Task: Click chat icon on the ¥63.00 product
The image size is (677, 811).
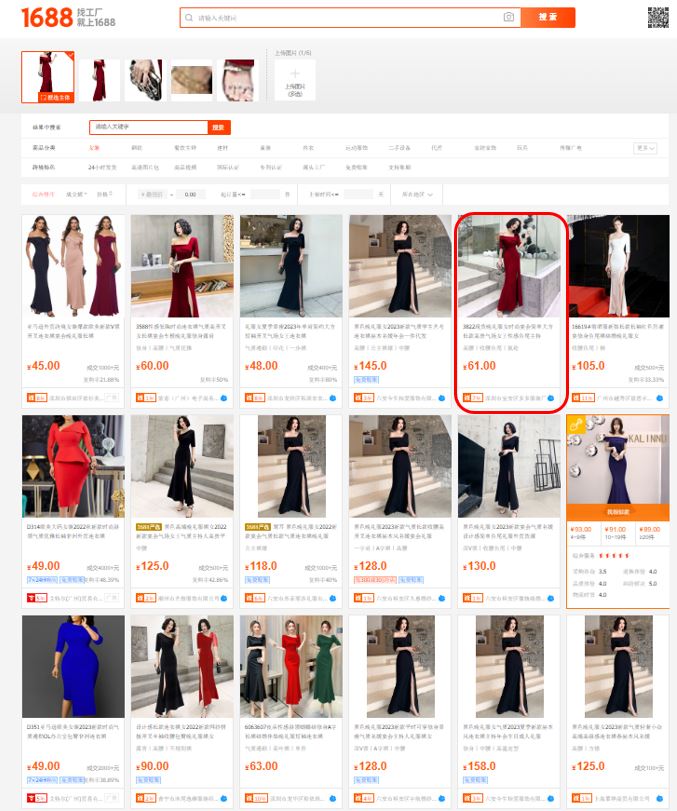Action: point(333,799)
